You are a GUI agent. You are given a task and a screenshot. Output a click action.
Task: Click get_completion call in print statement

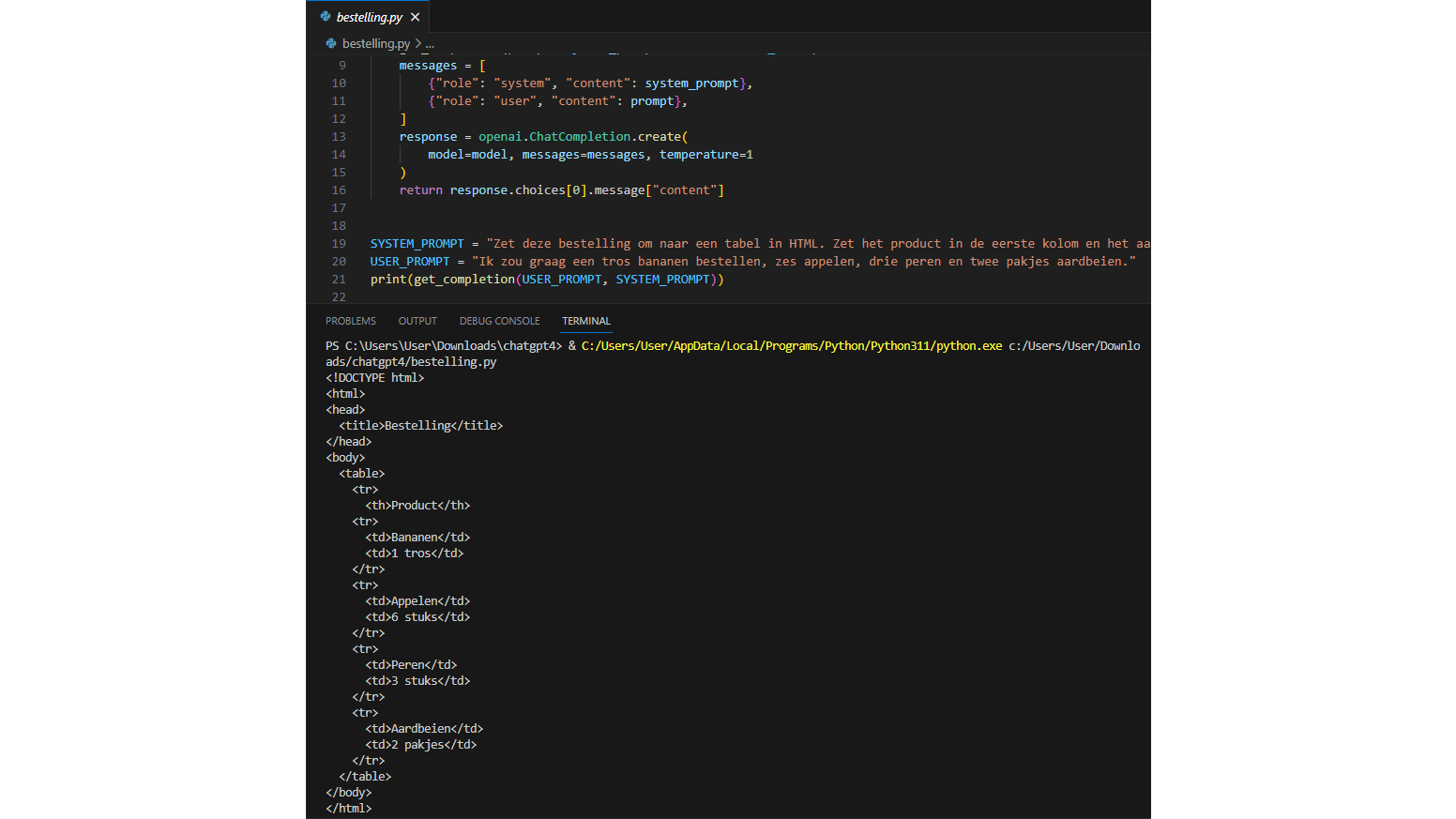(x=464, y=280)
